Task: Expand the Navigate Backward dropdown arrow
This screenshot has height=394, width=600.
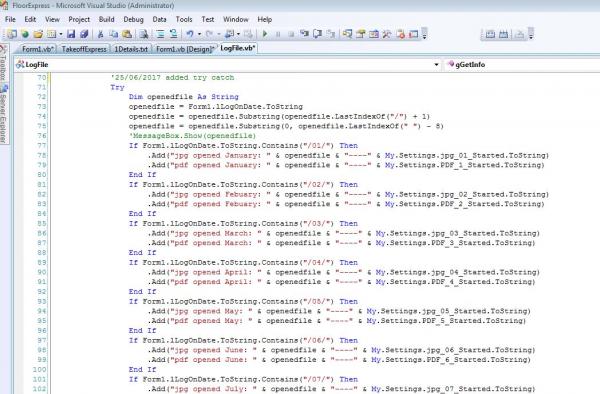Action: click(x=238, y=34)
